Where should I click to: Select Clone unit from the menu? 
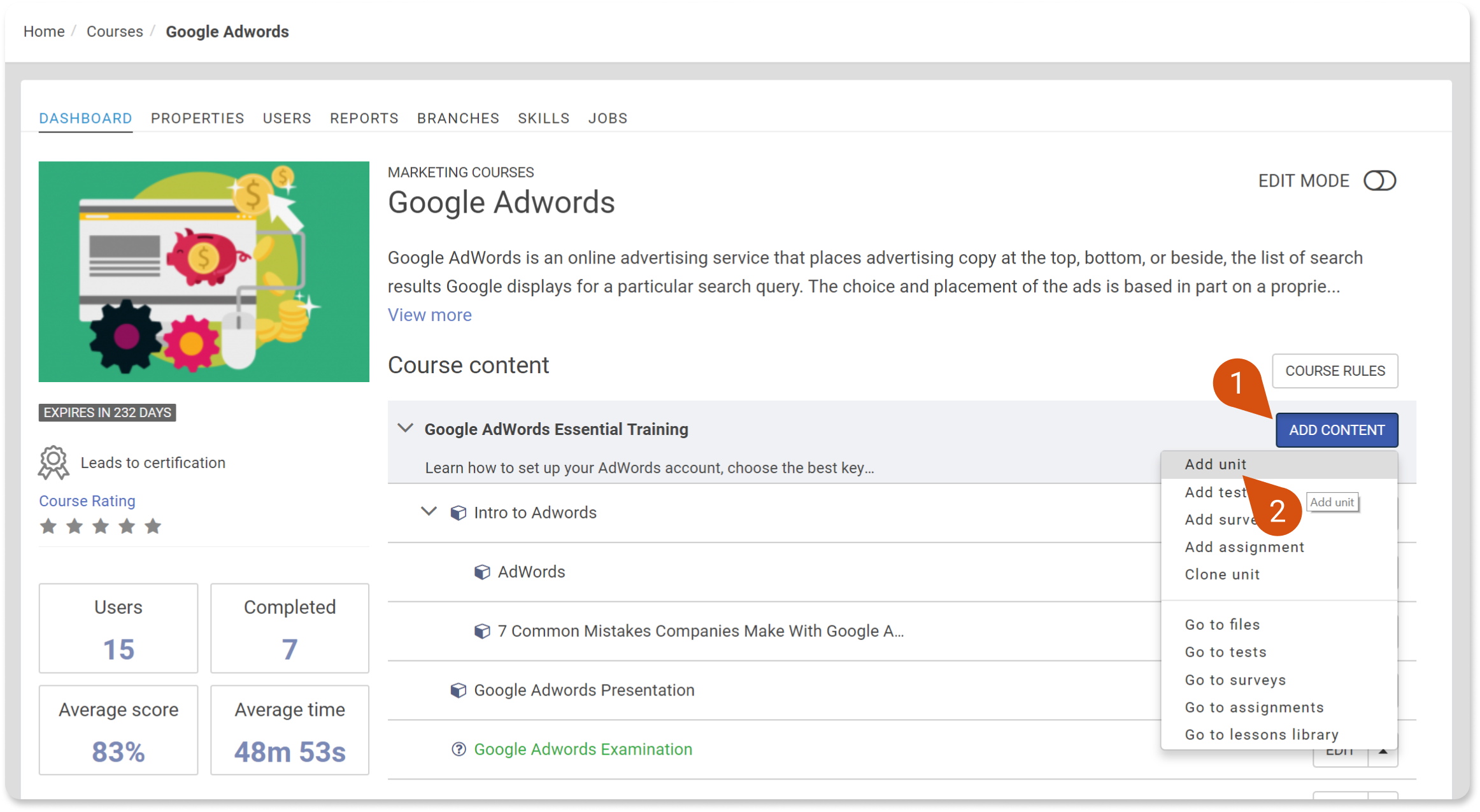click(x=1279, y=574)
